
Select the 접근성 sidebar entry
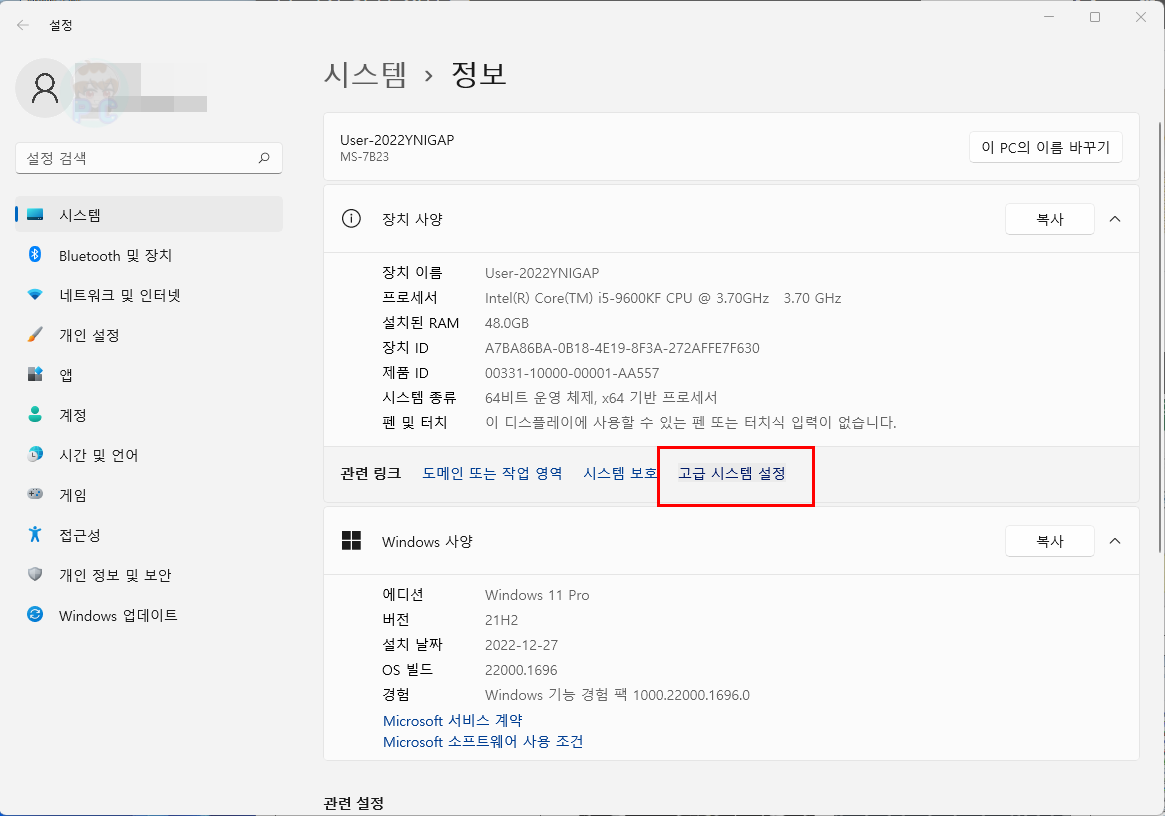pos(149,535)
